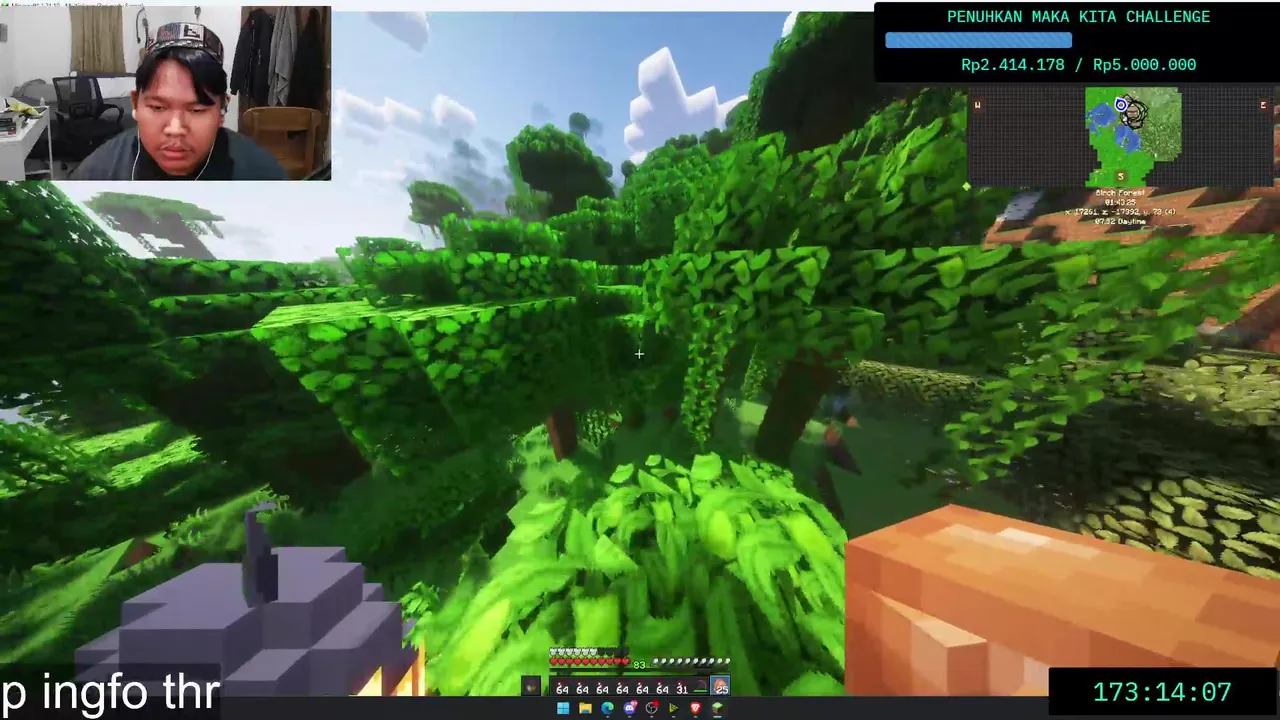Select the hotbar item stack of 25

(x=720, y=687)
